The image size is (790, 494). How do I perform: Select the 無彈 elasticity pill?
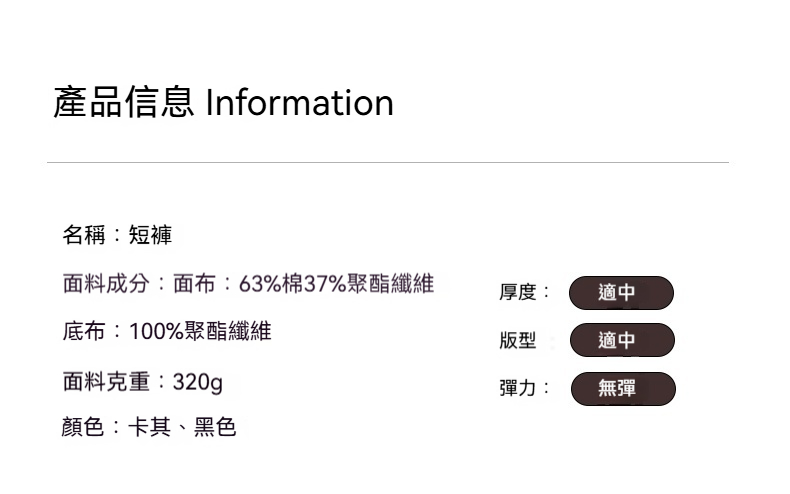[x=622, y=388]
